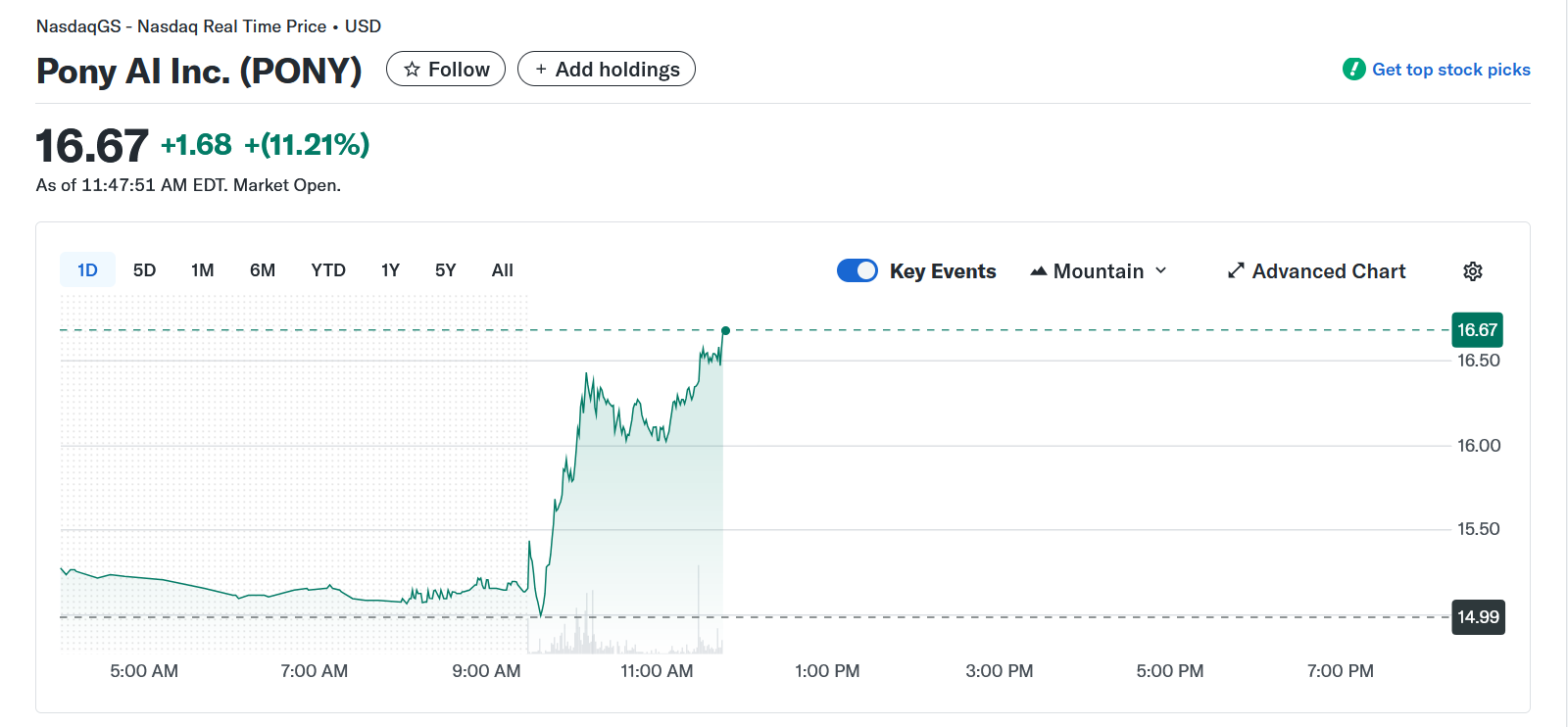Follow Pony AI Inc. stock

pos(446,70)
